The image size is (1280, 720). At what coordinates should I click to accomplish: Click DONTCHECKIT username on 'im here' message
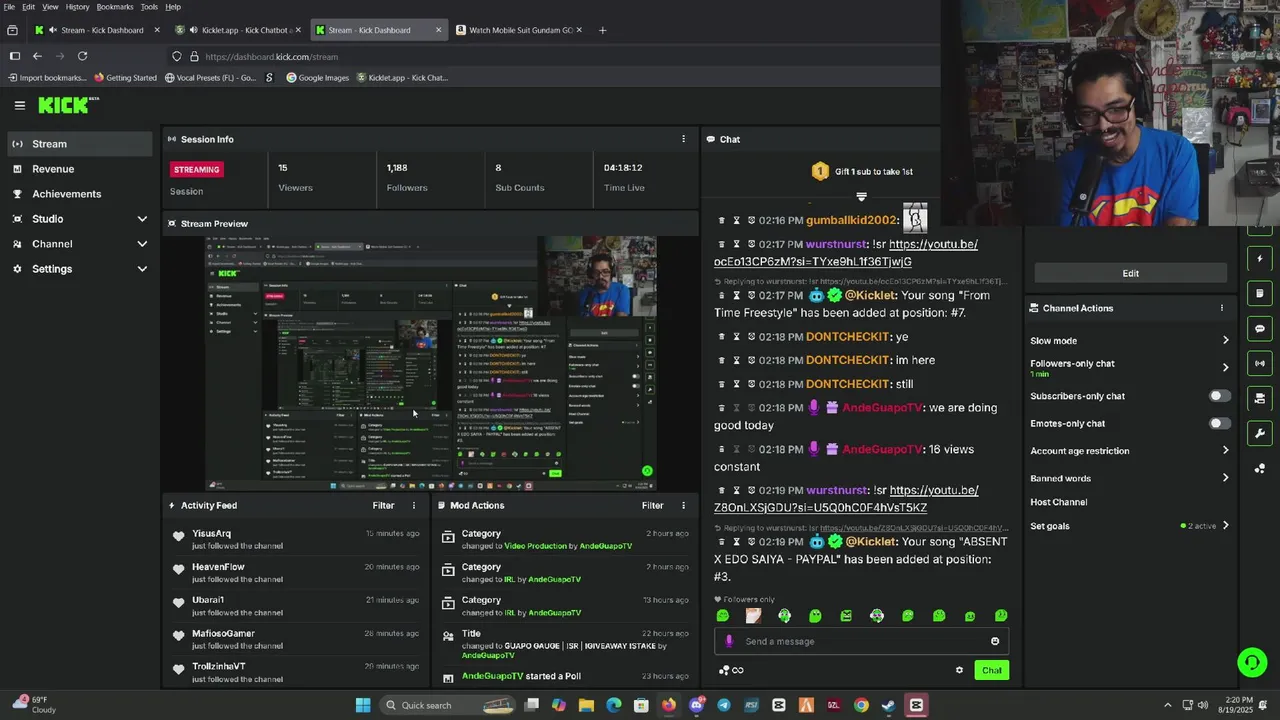tap(847, 360)
